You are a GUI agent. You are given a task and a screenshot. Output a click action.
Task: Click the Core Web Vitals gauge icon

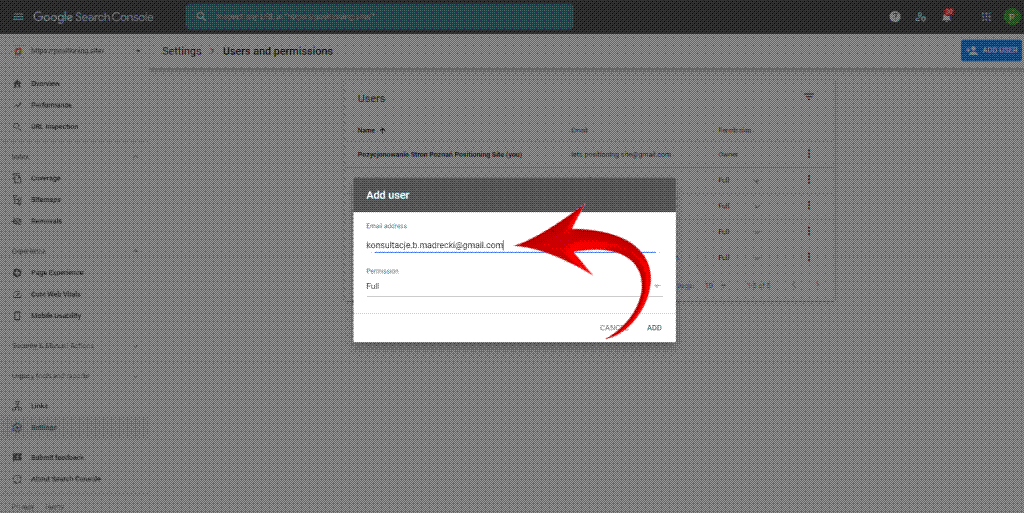[x=18, y=294]
